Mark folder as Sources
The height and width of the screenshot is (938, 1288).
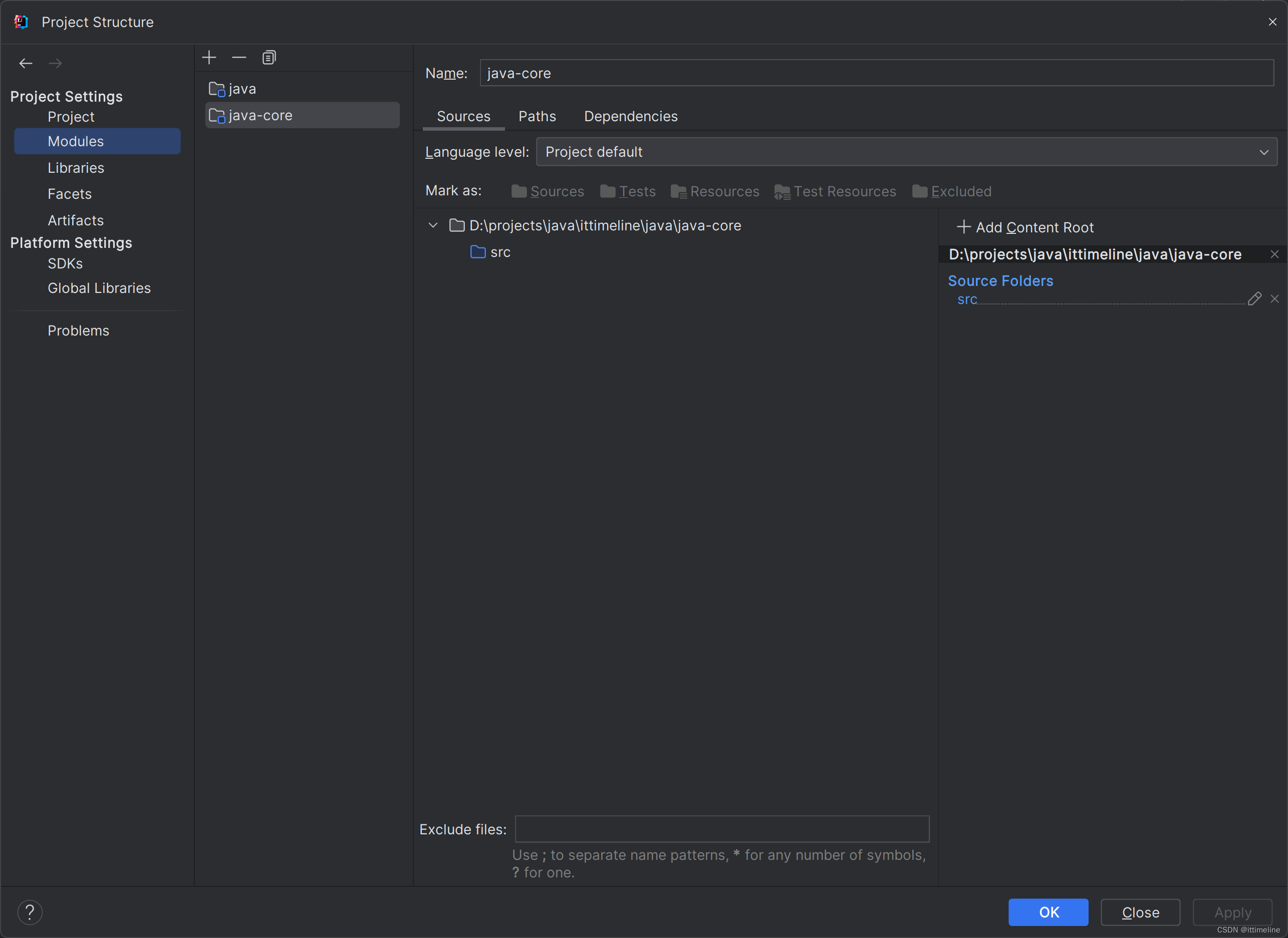pos(546,191)
